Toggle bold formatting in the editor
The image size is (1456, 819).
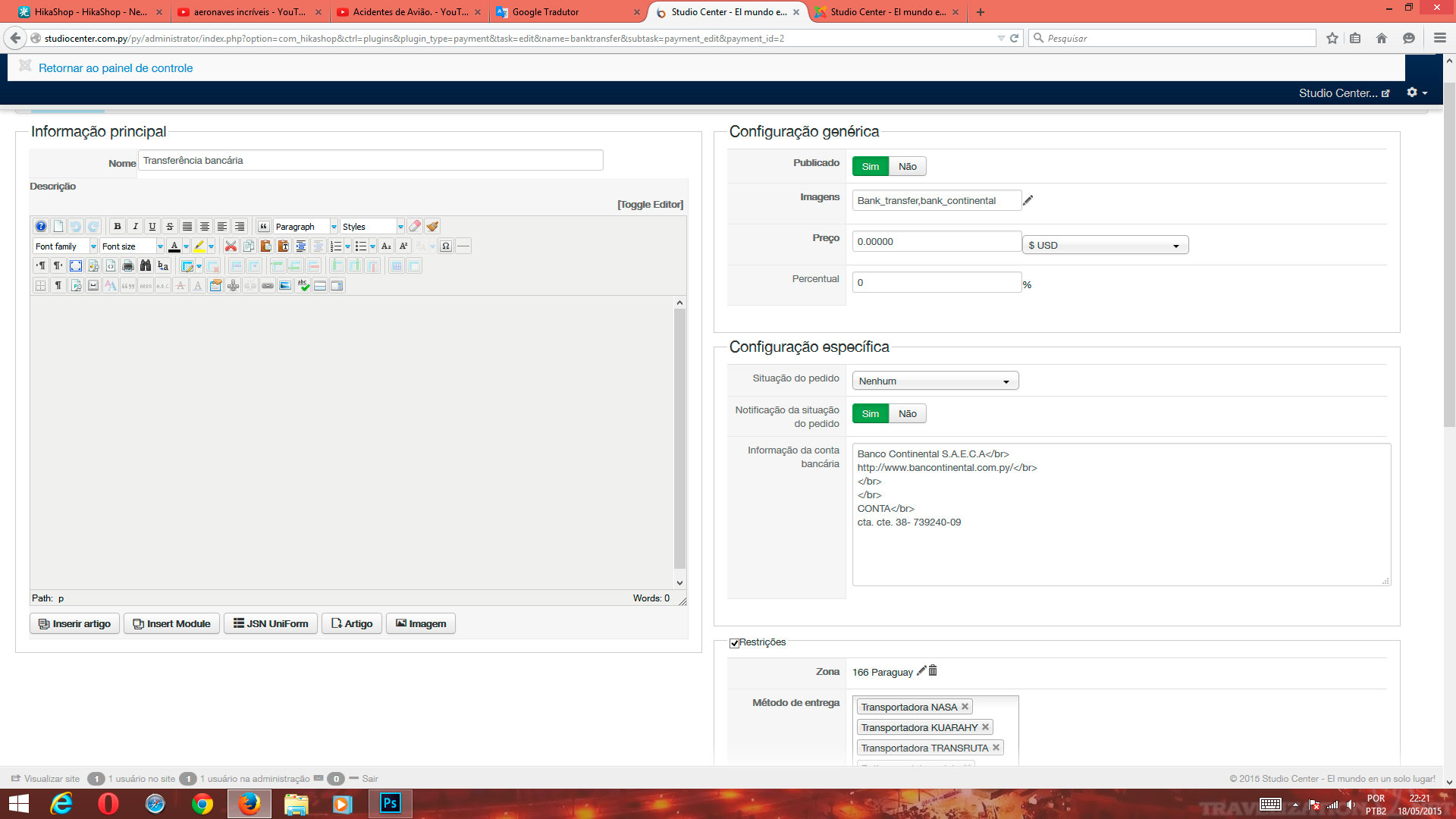[x=118, y=227]
